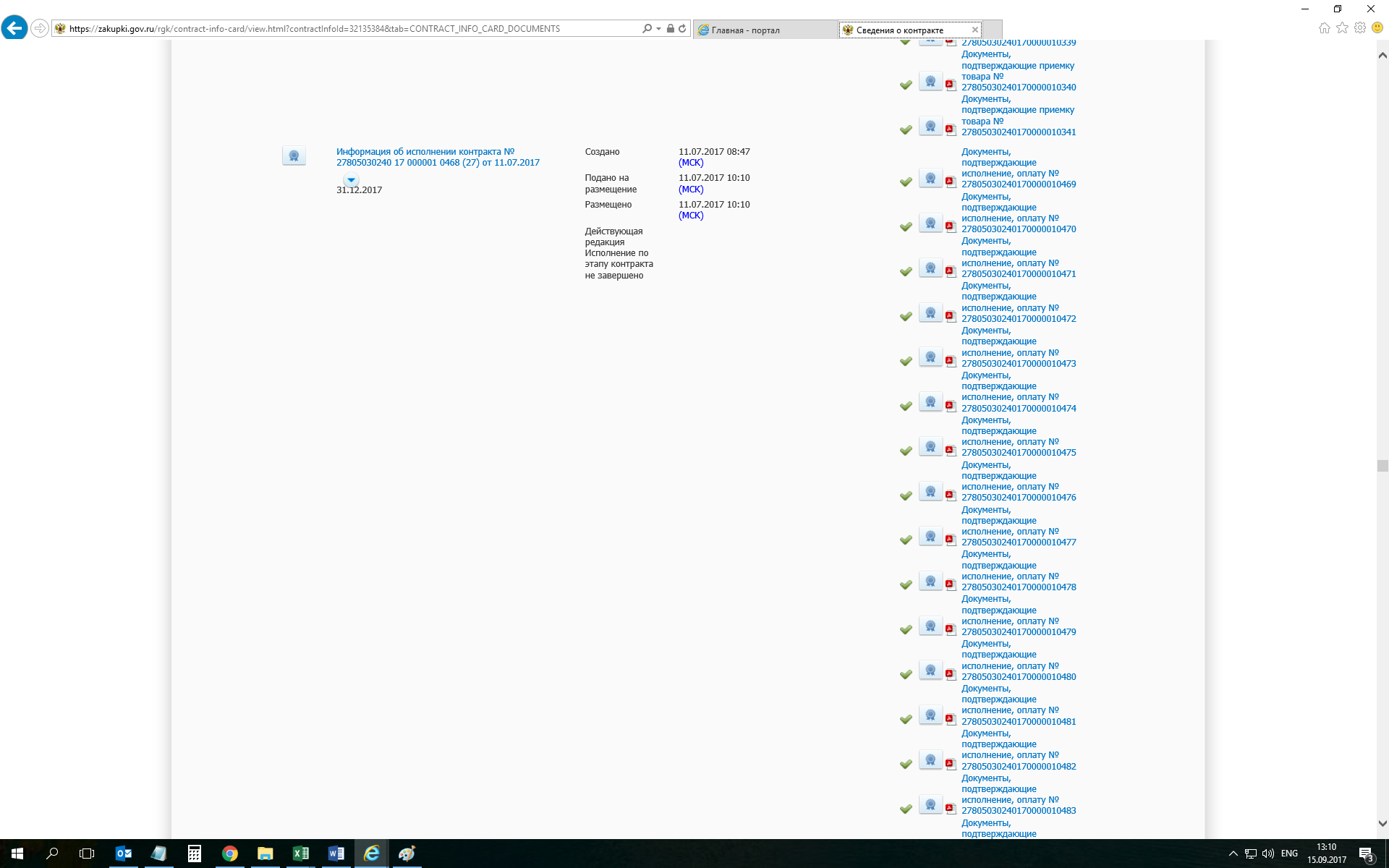Click vertical scrollbar down arrow
The image size is (1389, 868).
point(1382,823)
